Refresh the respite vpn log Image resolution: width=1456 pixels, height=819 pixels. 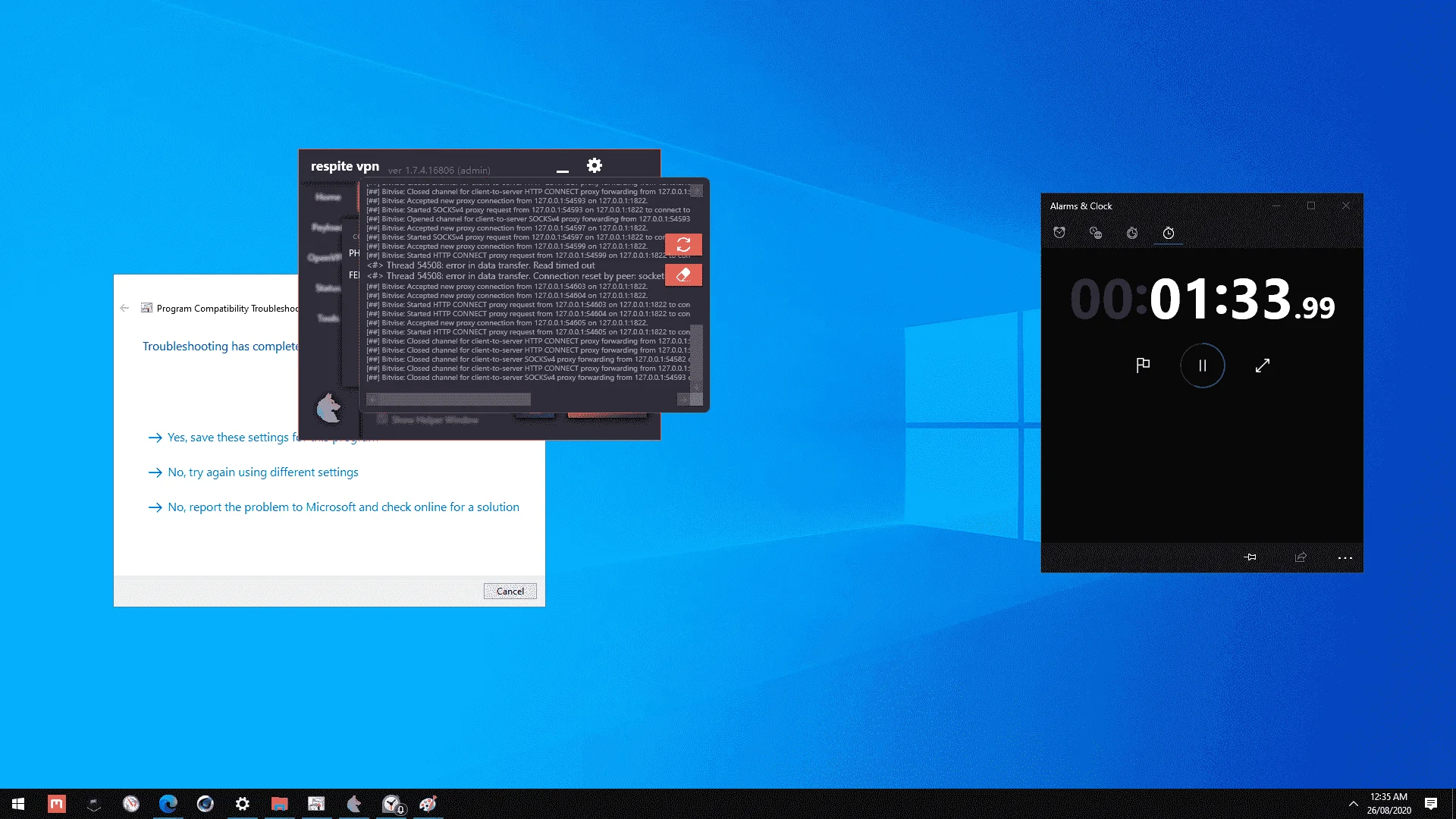click(683, 244)
